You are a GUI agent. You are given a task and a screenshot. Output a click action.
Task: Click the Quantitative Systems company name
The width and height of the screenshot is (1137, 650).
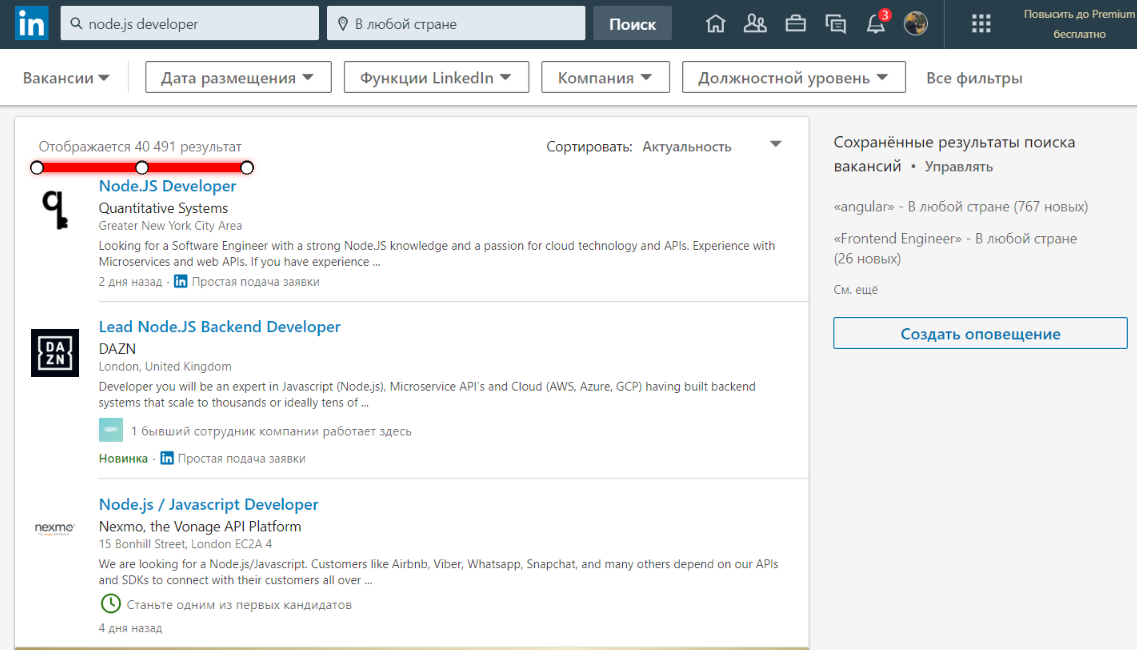[163, 208]
